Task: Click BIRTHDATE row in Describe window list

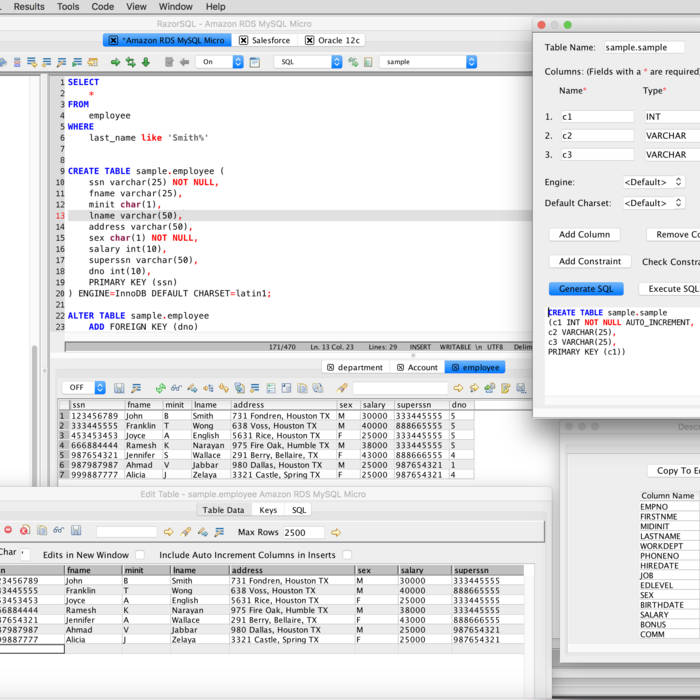Action: tap(669, 605)
